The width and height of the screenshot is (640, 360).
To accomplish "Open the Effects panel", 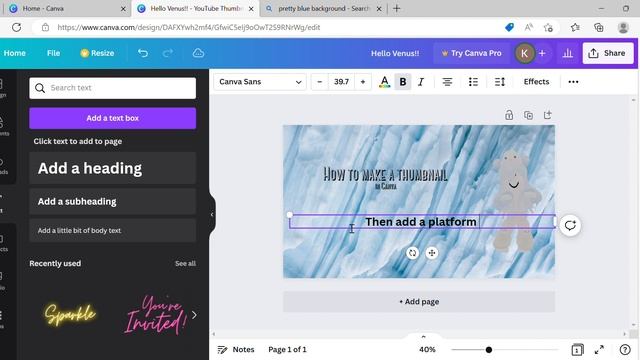I will pos(536,82).
